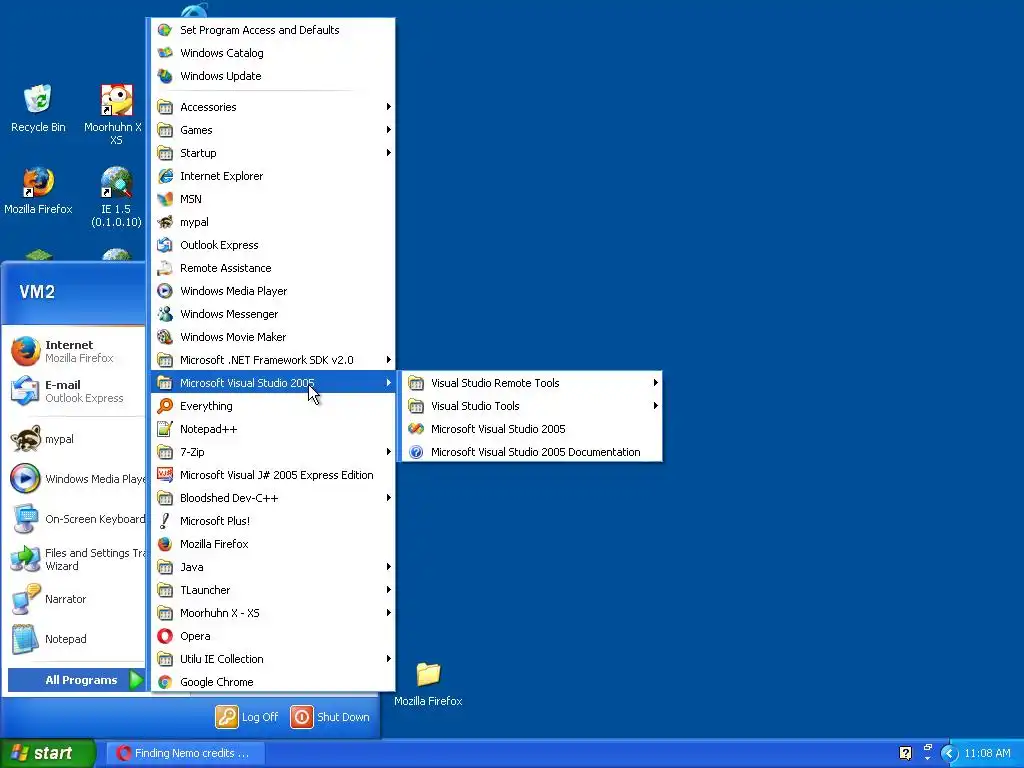Screen dimensions: 1024x768
Task: Click the Microsoft Plus! icon
Action: (x=165, y=520)
